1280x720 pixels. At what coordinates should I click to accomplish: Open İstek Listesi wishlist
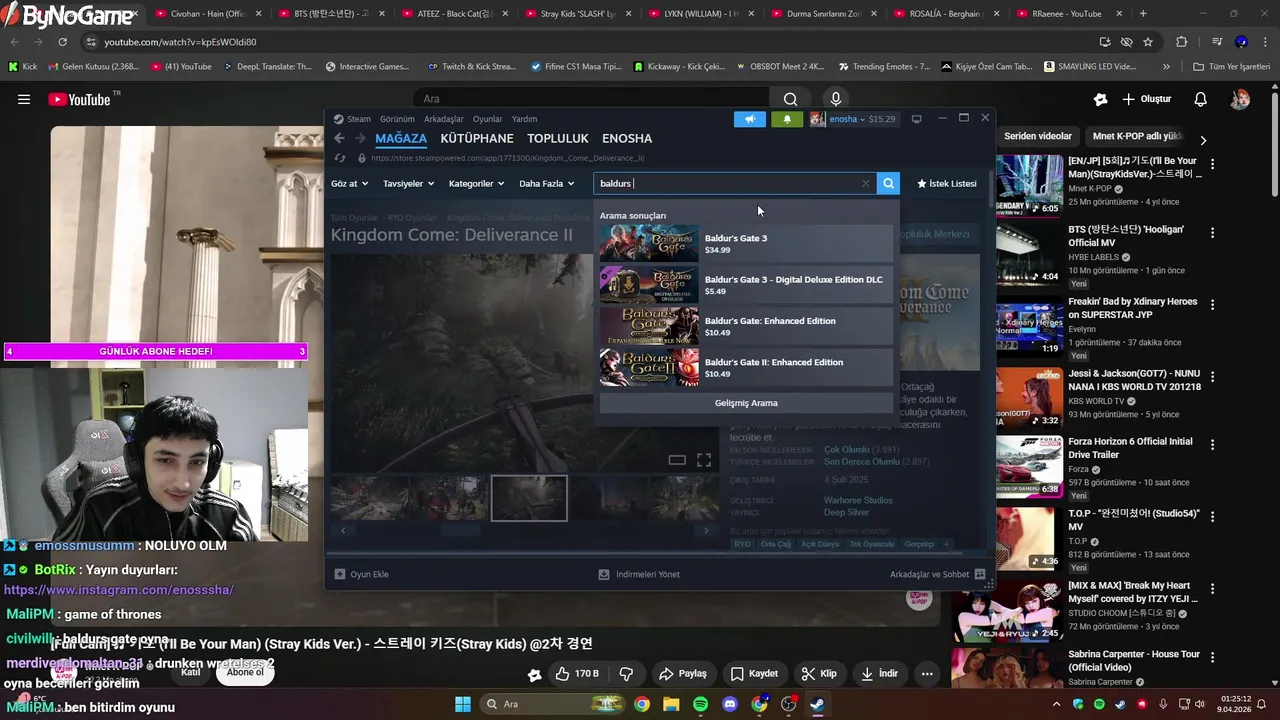[947, 184]
